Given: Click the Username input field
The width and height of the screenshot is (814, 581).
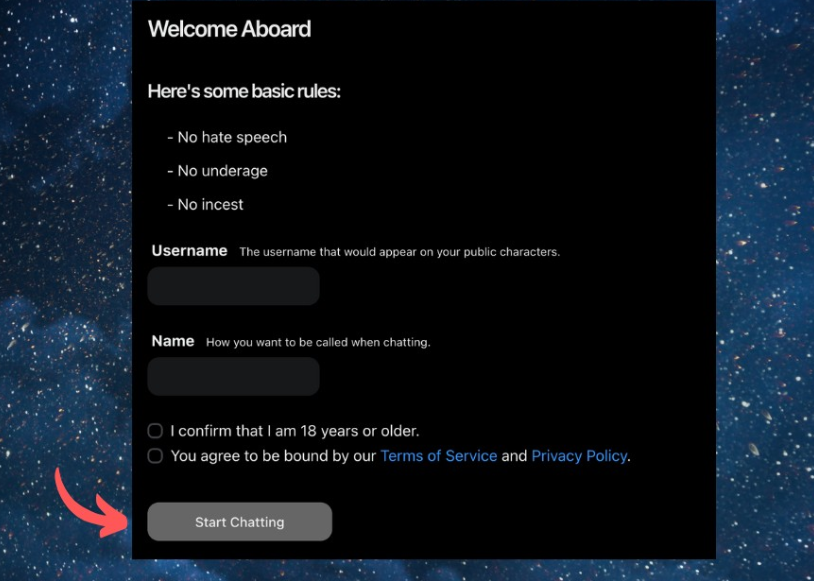Looking at the screenshot, I should (x=233, y=286).
